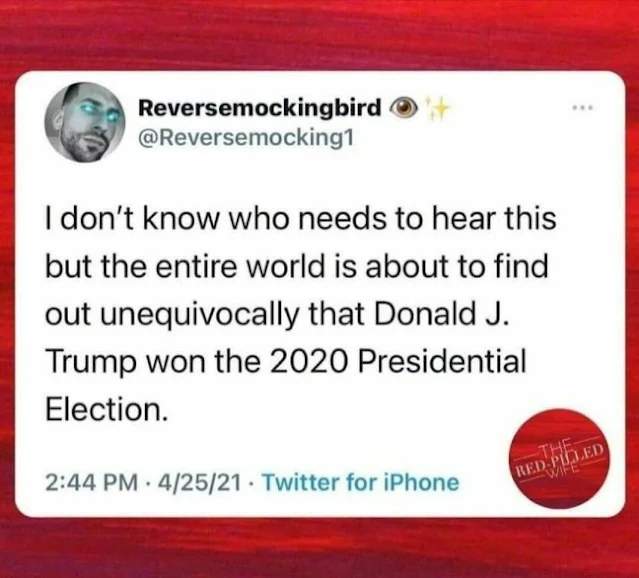Open the three-dot more options menu
Screen dimensions: 639x578
click(x=583, y=108)
